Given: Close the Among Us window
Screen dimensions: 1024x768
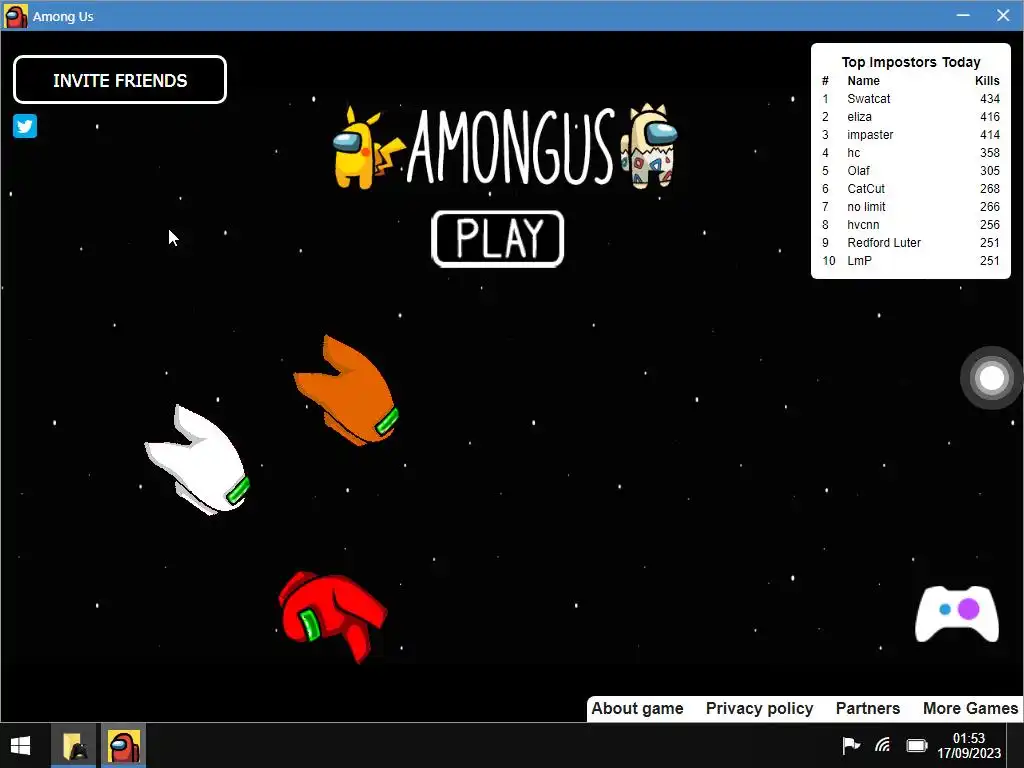Looking at the screenshot, I should (x=1004, y=15).
